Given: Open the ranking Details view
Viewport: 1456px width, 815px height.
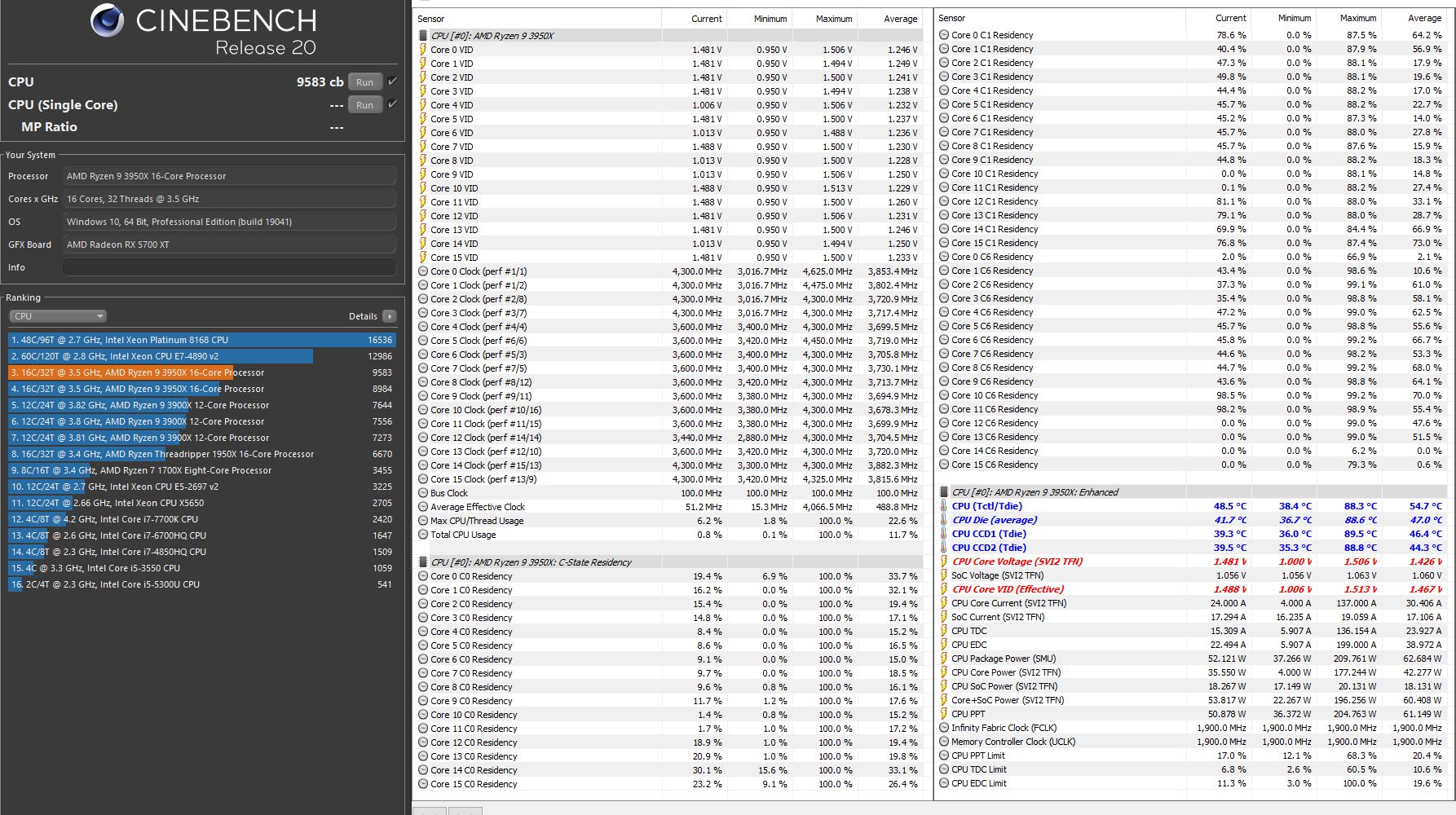Looking at the screenshot, I should point(389,316).
